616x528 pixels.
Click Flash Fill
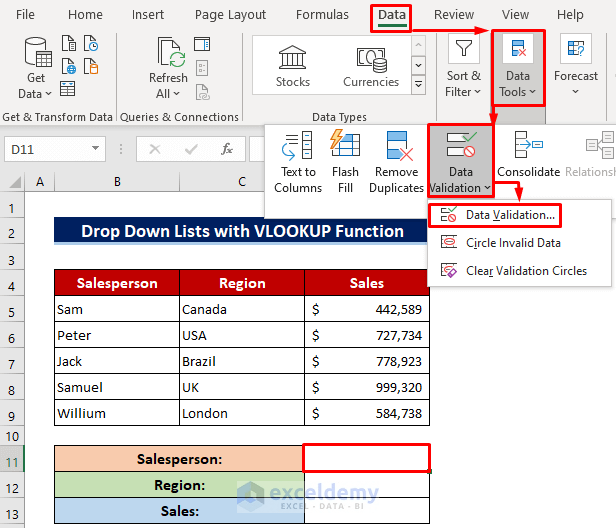pos(345,162)
